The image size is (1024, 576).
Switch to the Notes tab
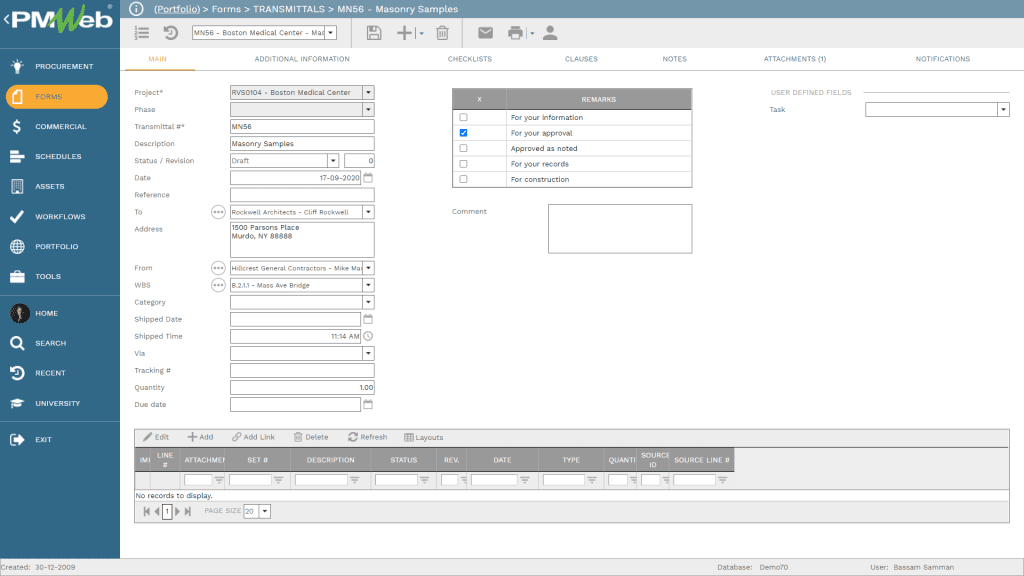click(x=675, y=59)
